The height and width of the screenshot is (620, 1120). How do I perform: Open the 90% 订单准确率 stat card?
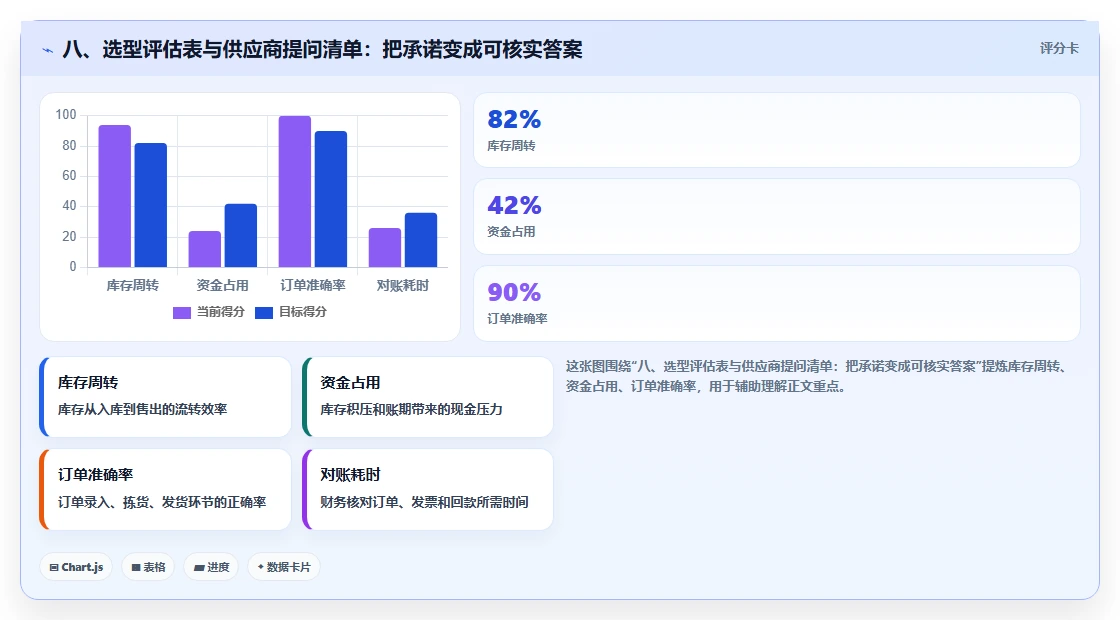[776, 304]
